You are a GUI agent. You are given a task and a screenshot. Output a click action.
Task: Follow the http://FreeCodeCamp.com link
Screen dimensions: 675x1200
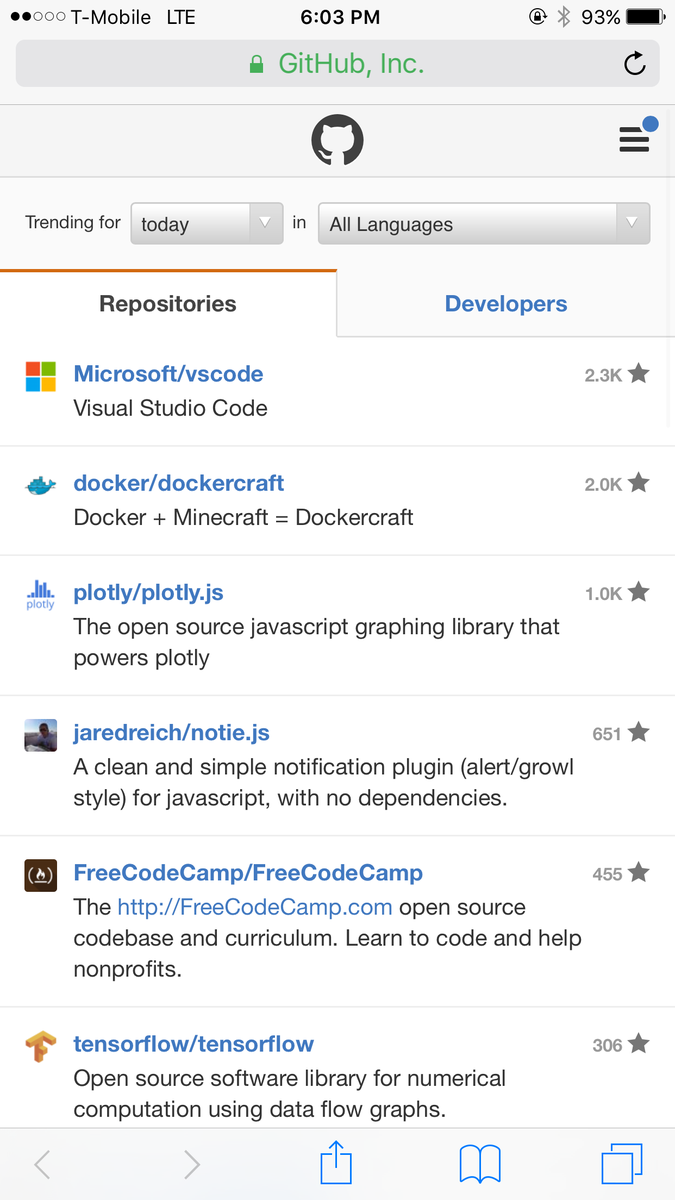tap(255, 907)
